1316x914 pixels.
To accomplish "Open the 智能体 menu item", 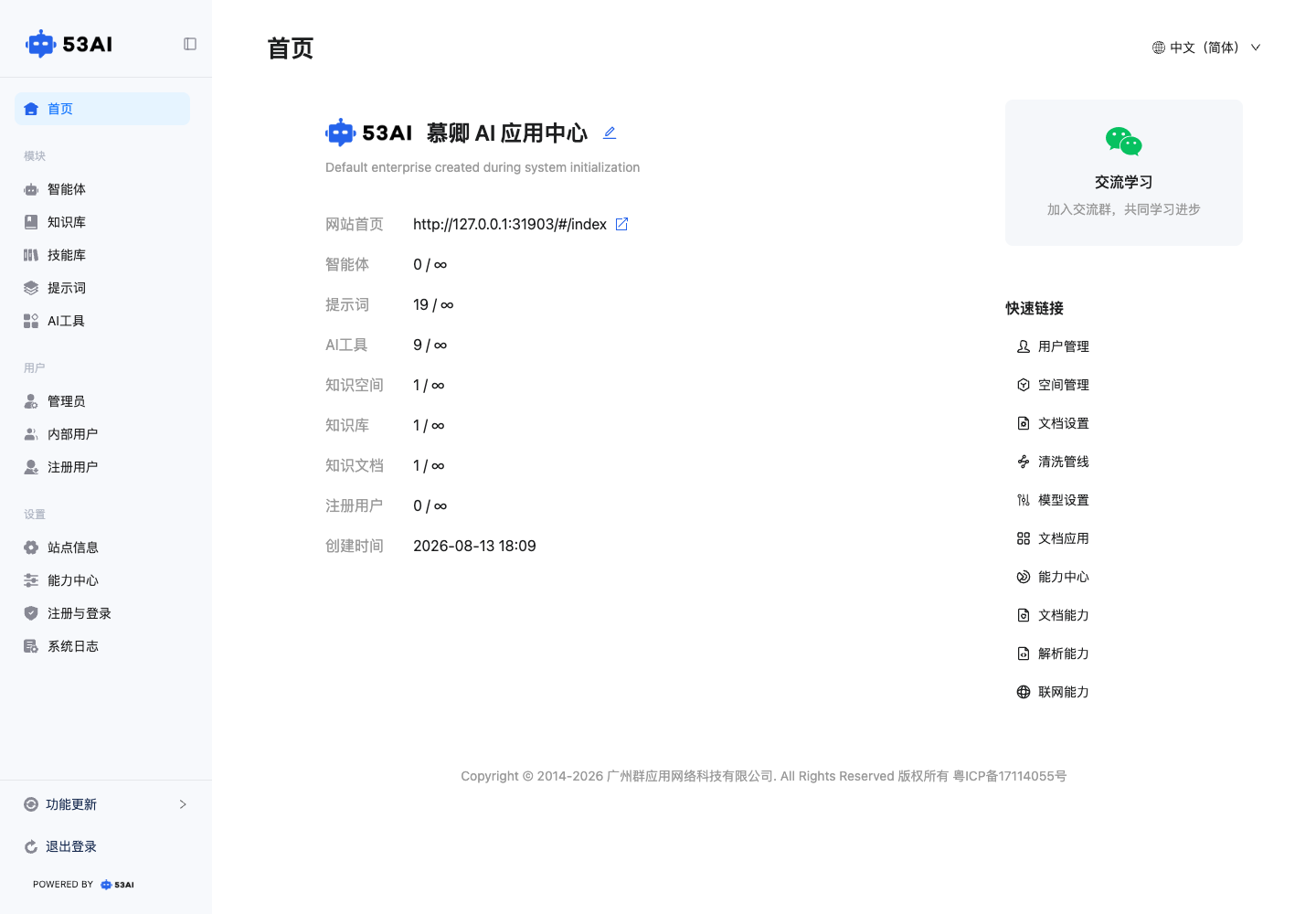I will coord(102,189).
